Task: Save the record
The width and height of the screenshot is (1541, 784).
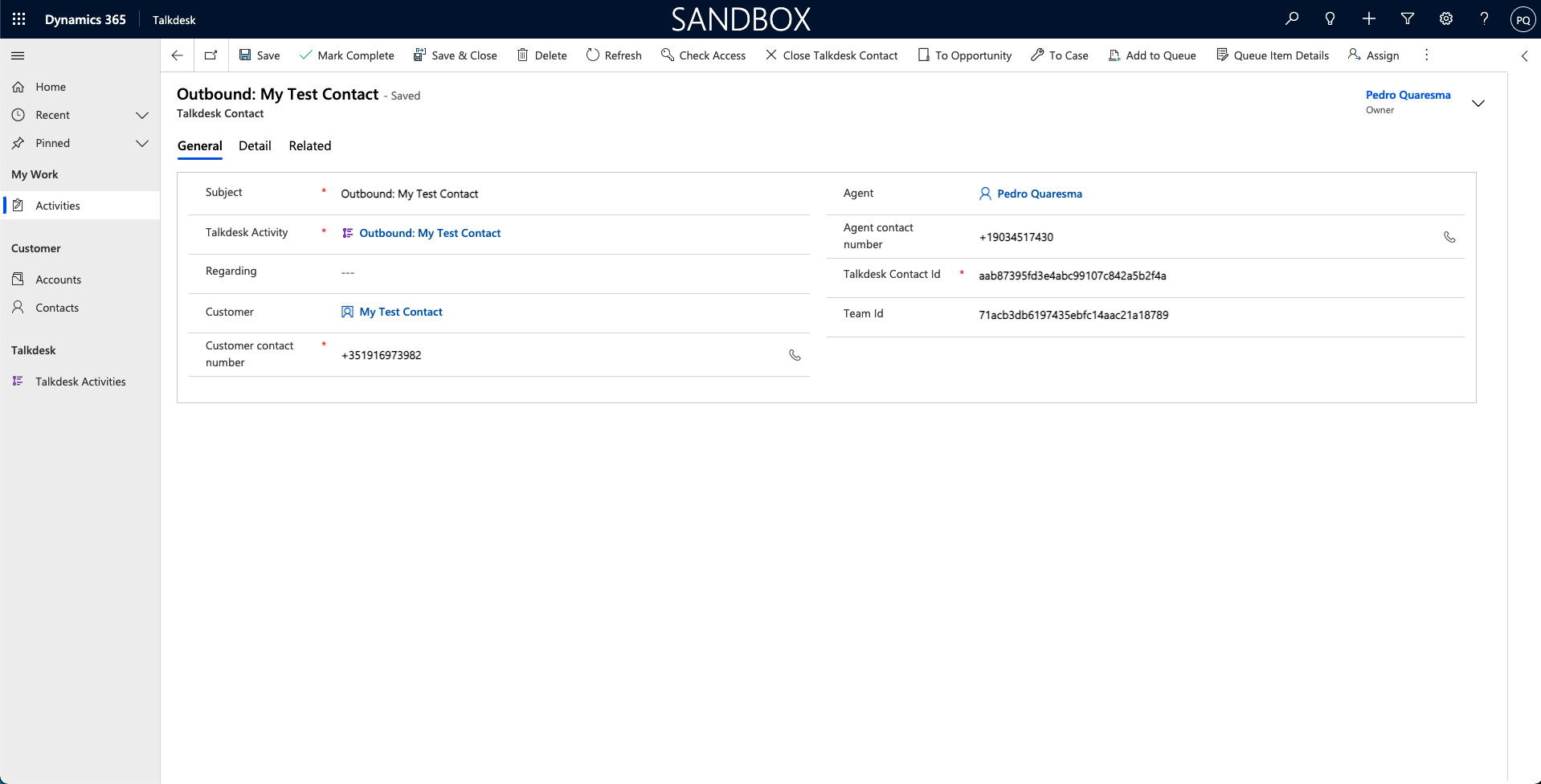Action: [x=260, y=55]
